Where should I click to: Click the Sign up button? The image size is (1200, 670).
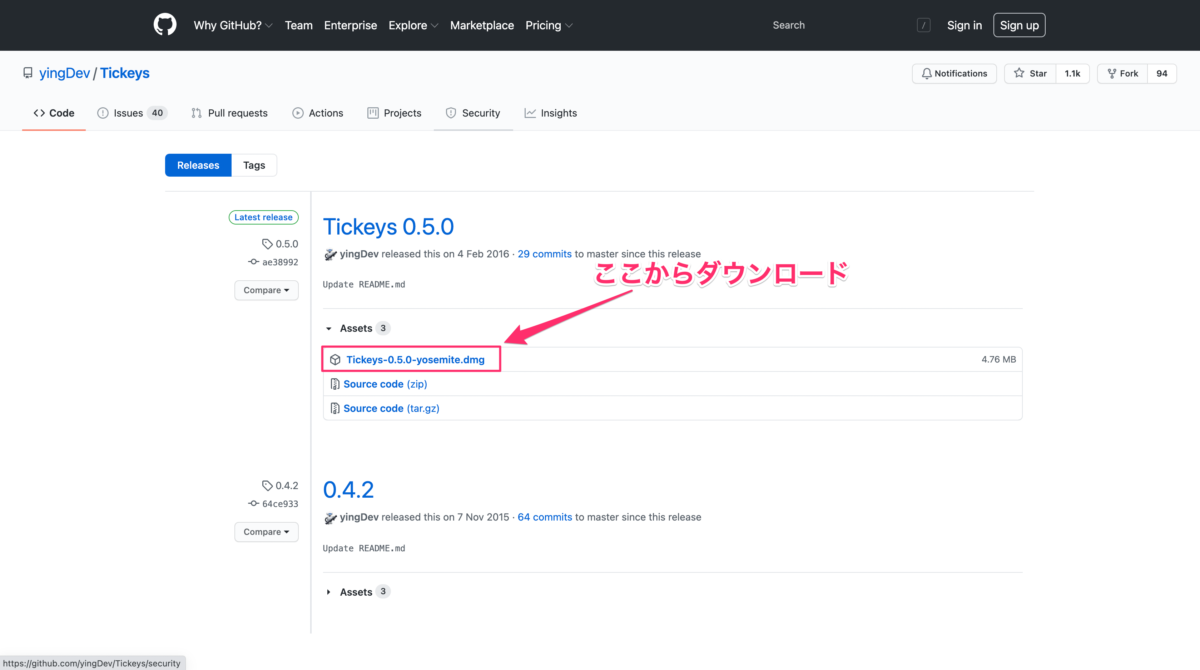1018,25
